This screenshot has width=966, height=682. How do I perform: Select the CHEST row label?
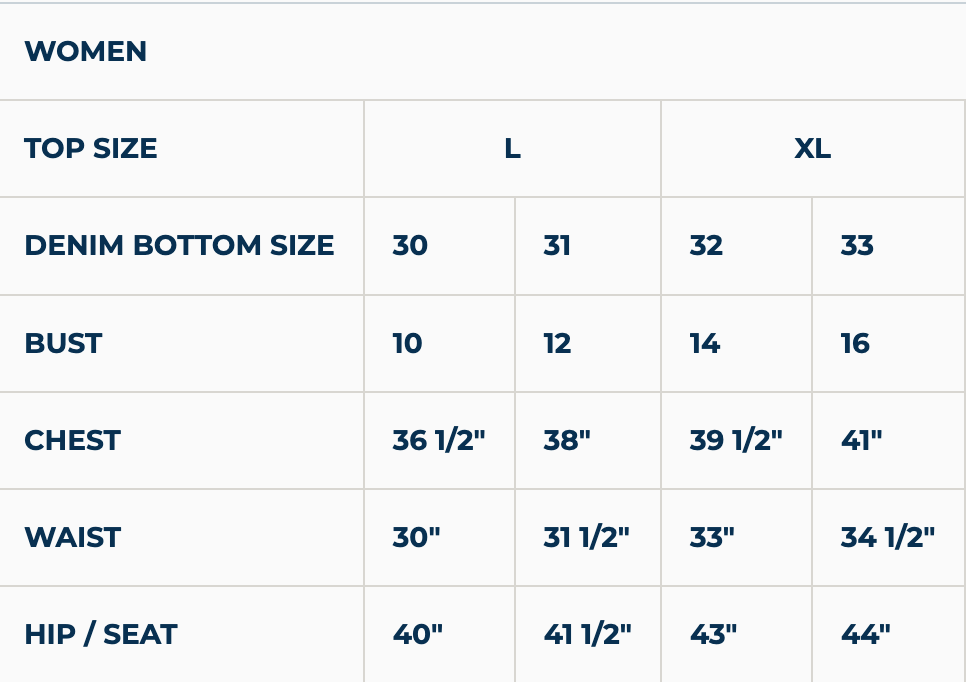pyautogui.click(x=72, y=441)
